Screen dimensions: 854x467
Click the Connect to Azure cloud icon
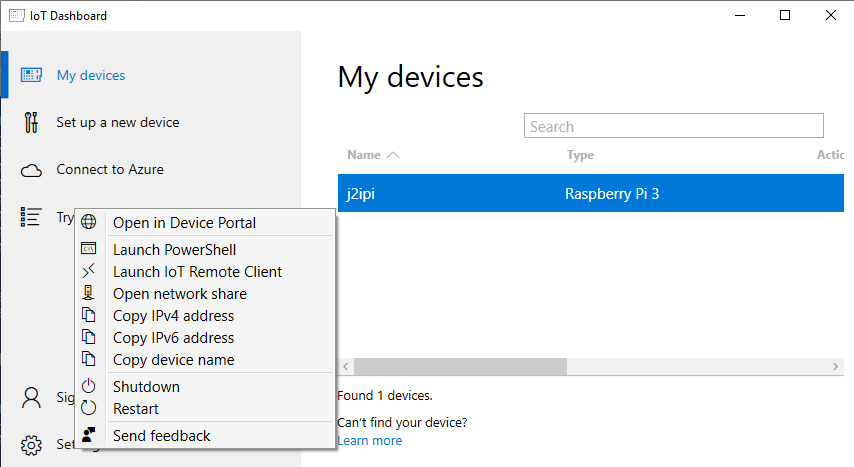point(31,171)
